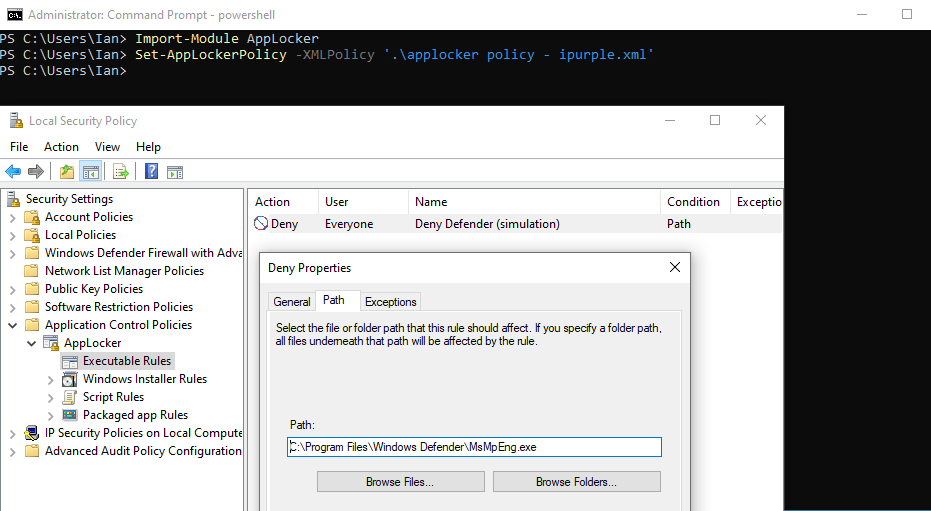
Task: Select the Deny Defender (simulation) rule icon
Action: pyautogui.click(x=261, y=224)
